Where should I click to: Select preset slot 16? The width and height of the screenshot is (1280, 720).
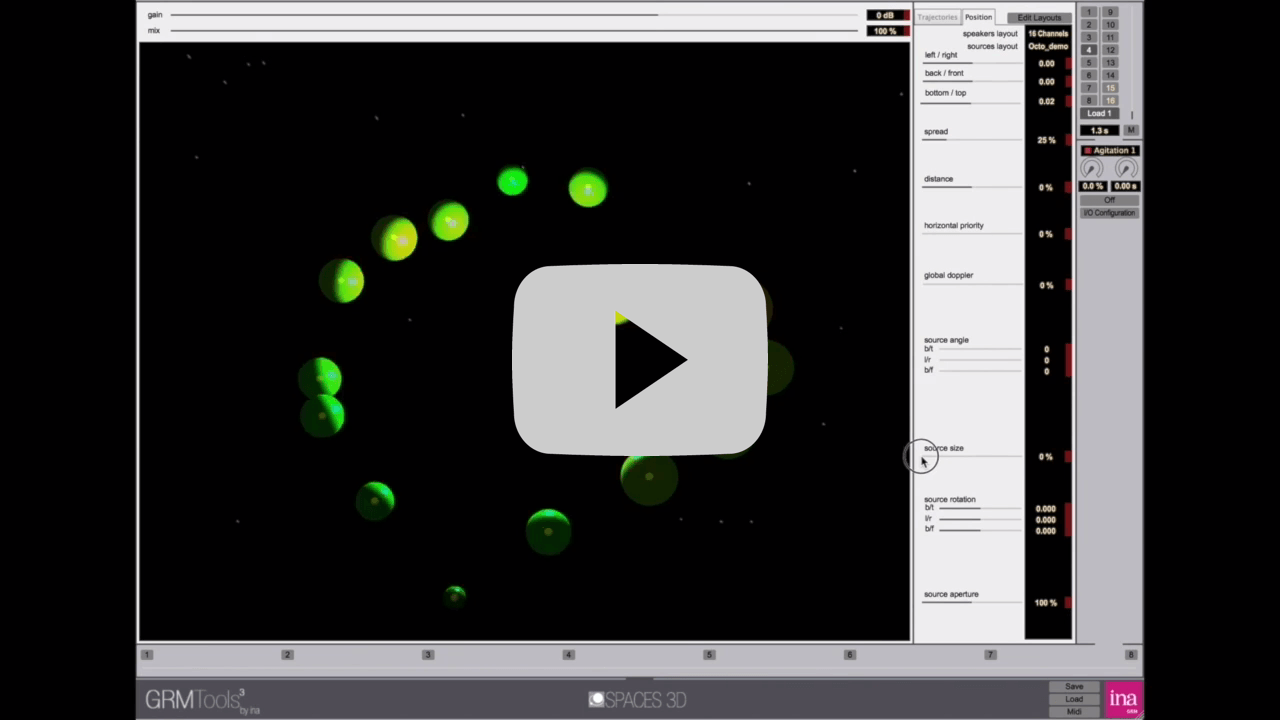click(1110, 101)
